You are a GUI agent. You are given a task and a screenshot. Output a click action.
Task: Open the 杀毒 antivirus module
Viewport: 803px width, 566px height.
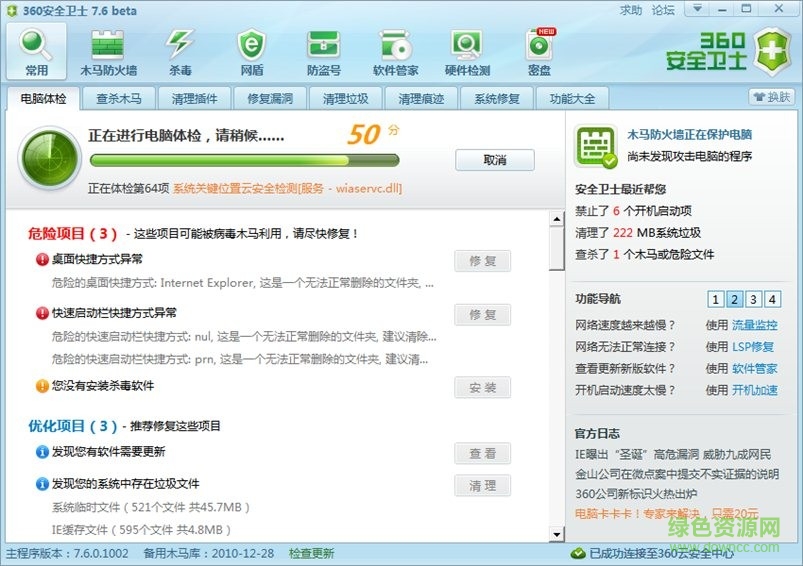[x=180, y=52]
